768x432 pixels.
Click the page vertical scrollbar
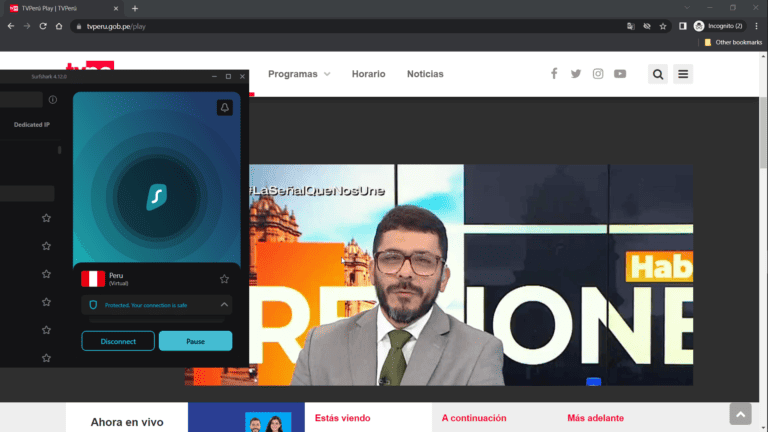pyautogui.click(x=763, y=132)
